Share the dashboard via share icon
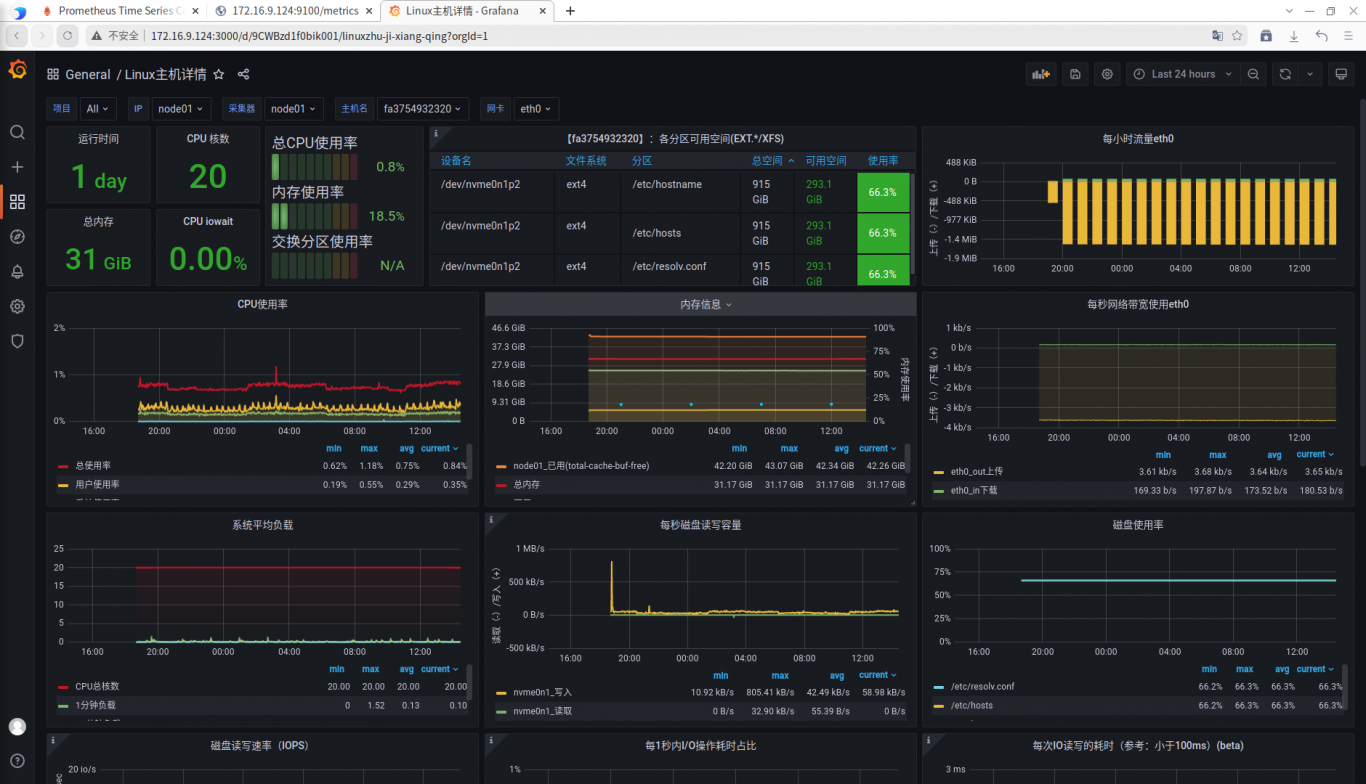 coord(243,74)
